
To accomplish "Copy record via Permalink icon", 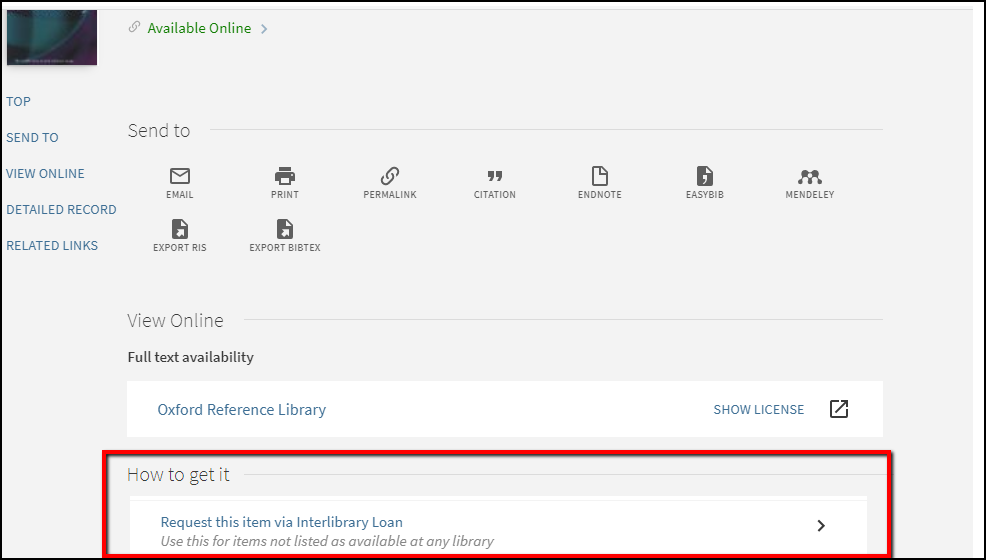I will tap(390, 177).
